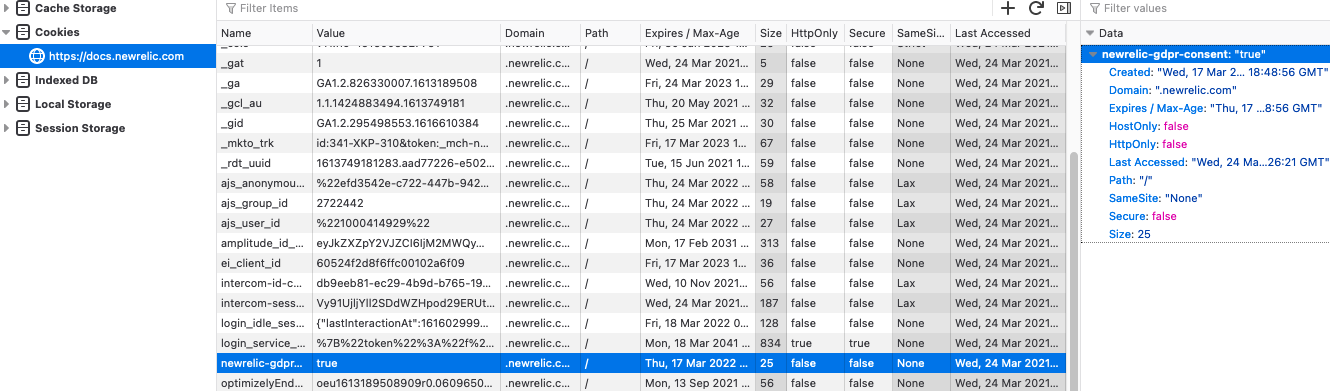Sort by Expires / Max-Age column

pos(697,33)
